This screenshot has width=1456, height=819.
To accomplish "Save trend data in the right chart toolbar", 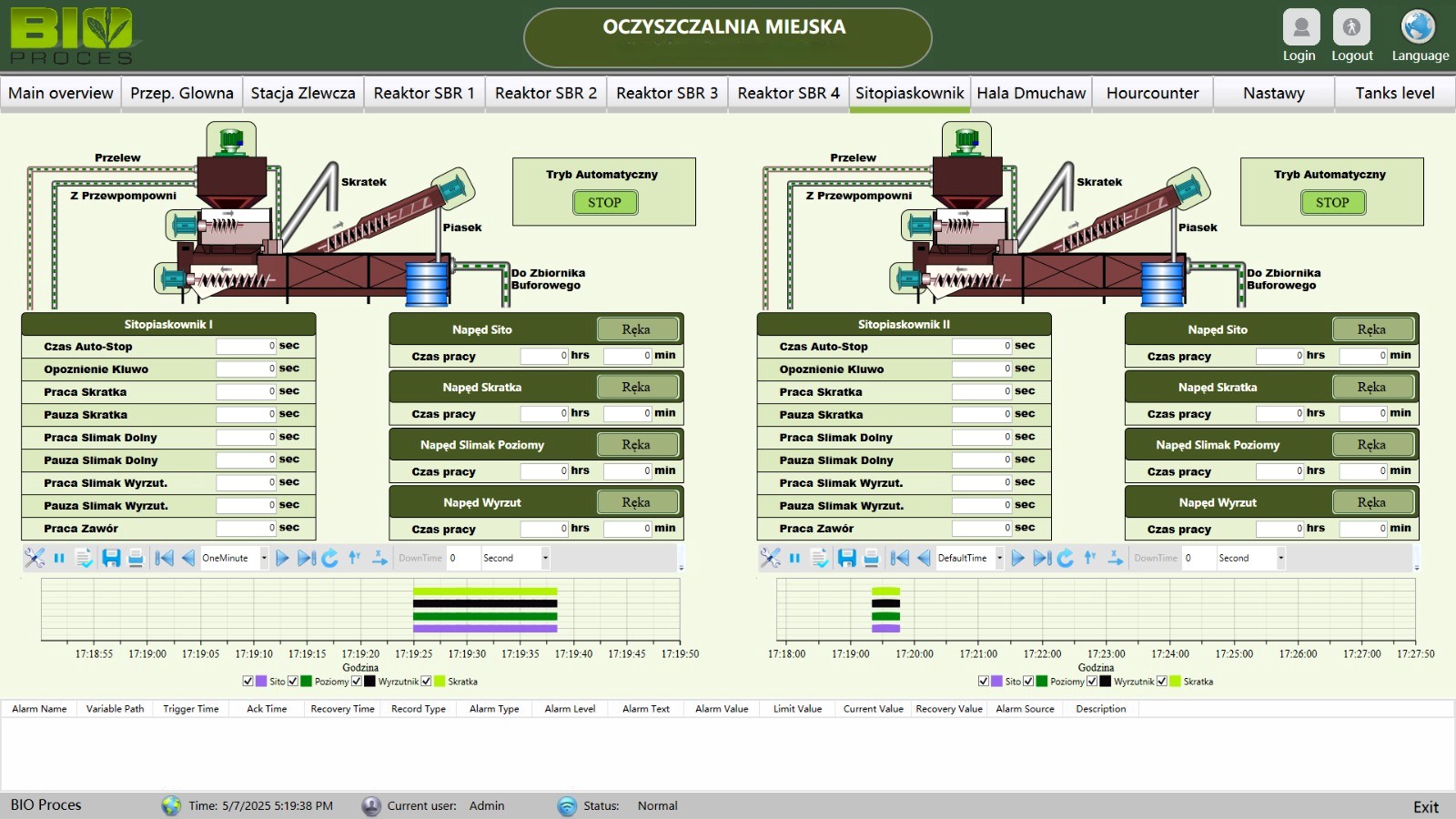I will [x=846, y=558].
